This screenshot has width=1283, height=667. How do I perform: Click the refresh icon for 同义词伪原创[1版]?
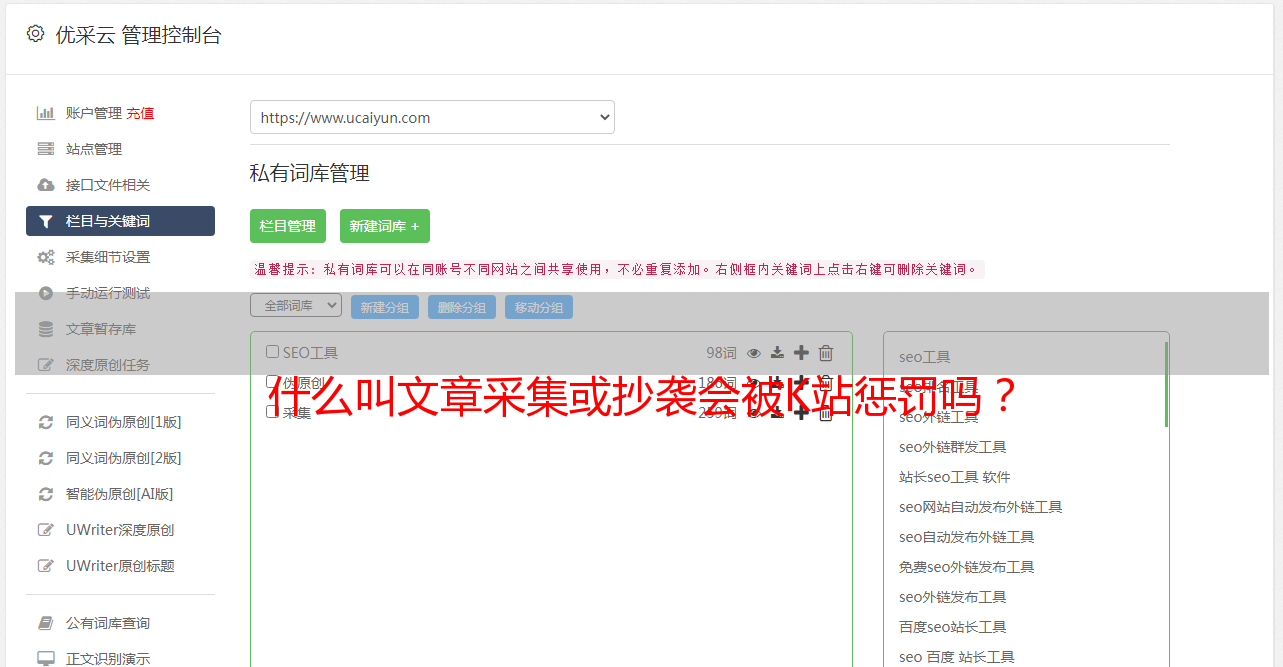[45, 422]
